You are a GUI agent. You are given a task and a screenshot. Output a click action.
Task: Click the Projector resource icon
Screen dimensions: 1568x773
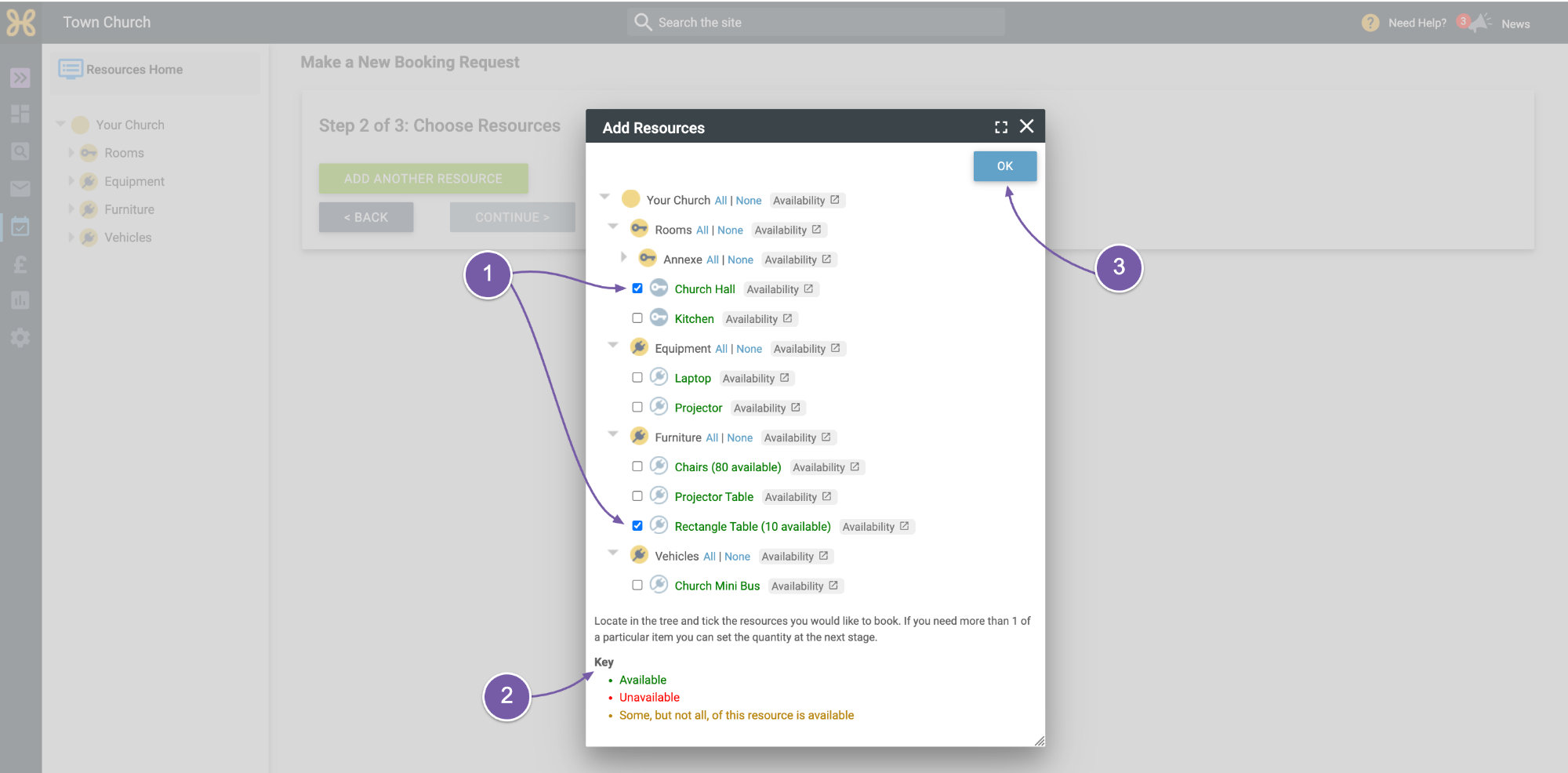click(659, 407)
